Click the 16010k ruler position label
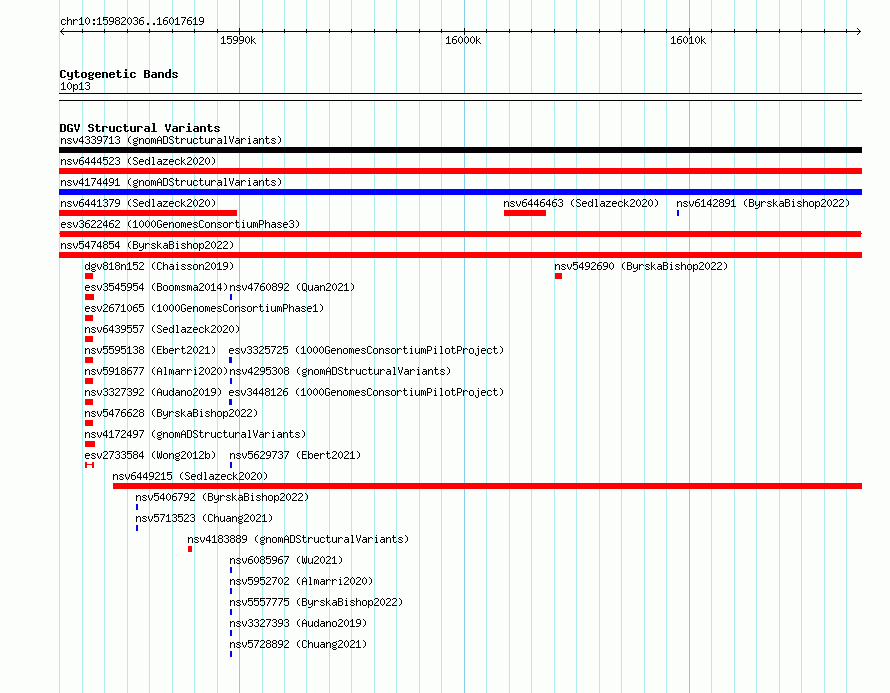The height and width of the screenshot is (693, 890). [688, 40]
